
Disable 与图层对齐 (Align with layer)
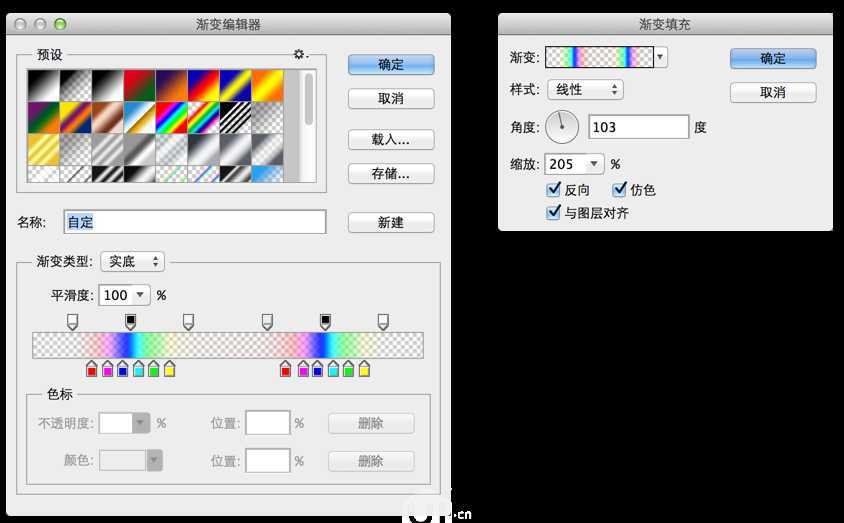click(x=554, y=212)
